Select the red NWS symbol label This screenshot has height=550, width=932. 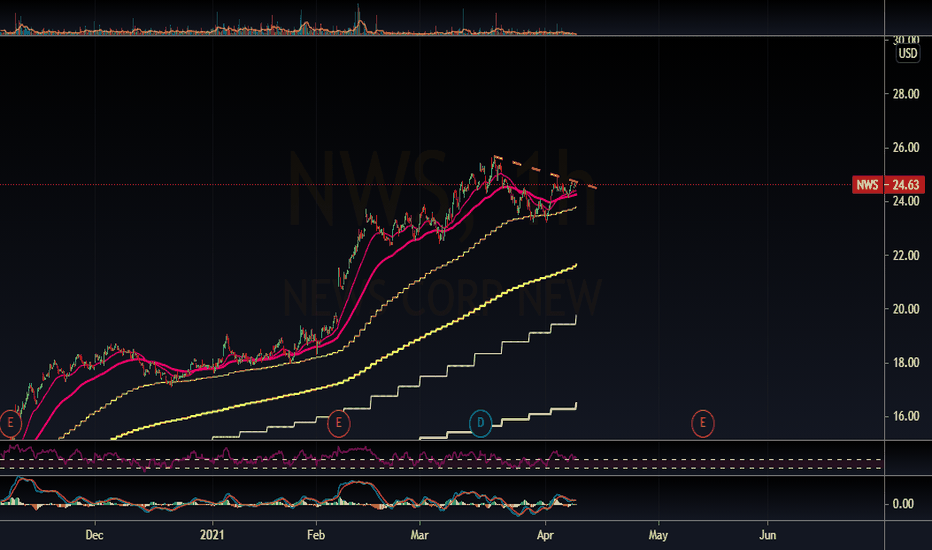(867, 185)
